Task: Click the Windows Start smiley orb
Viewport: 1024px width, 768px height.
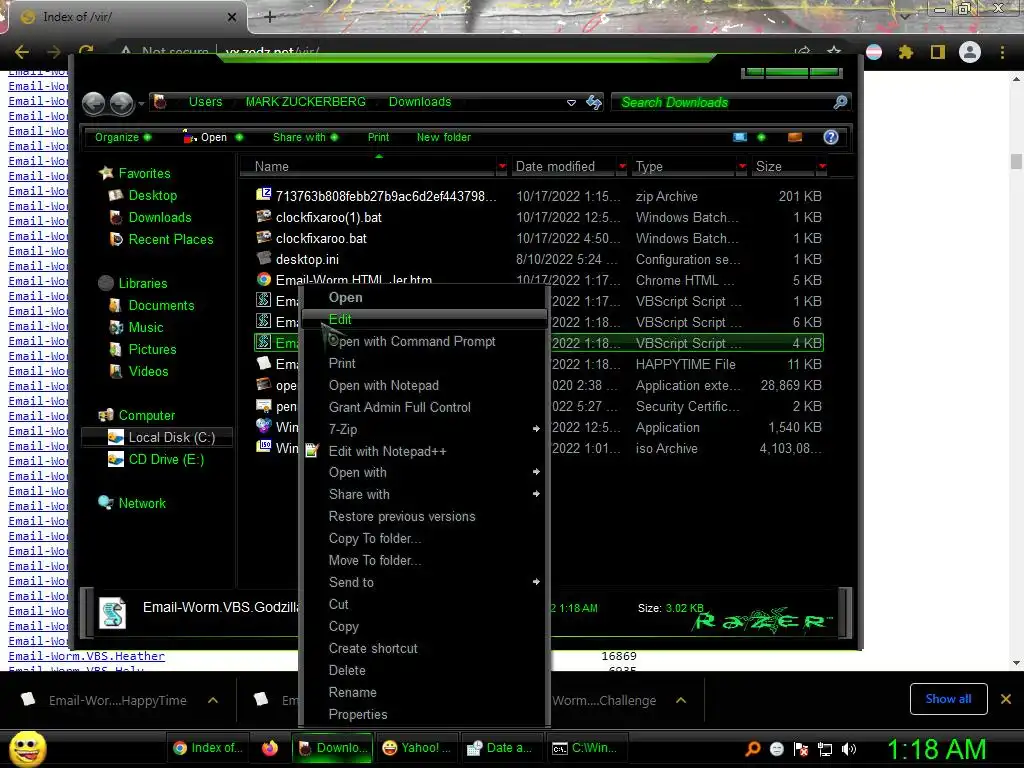Action: (27, 748)
